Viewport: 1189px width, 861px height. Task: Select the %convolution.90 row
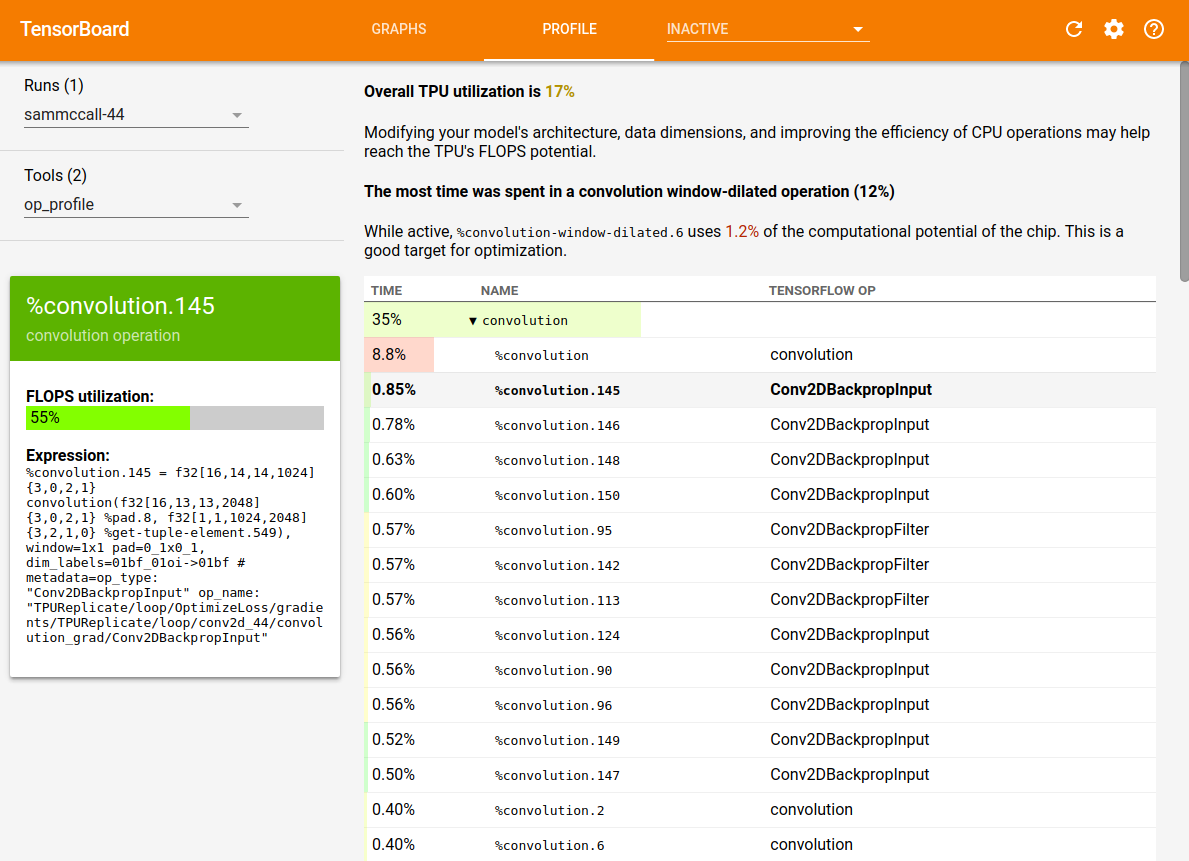[760, 669]
